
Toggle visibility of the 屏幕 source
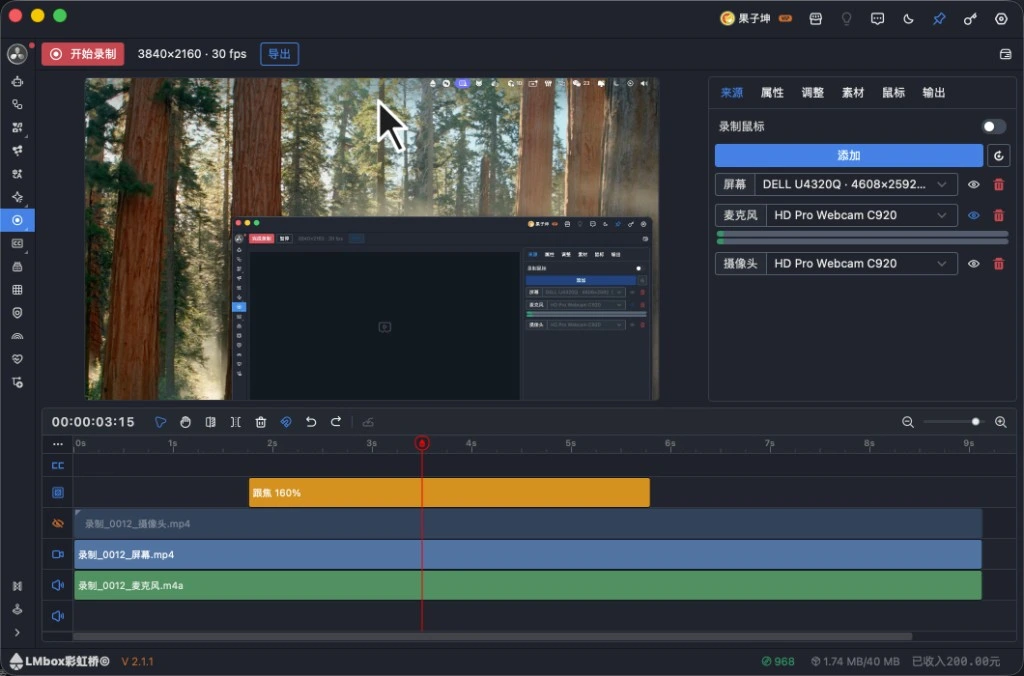[x=974, y=185]
